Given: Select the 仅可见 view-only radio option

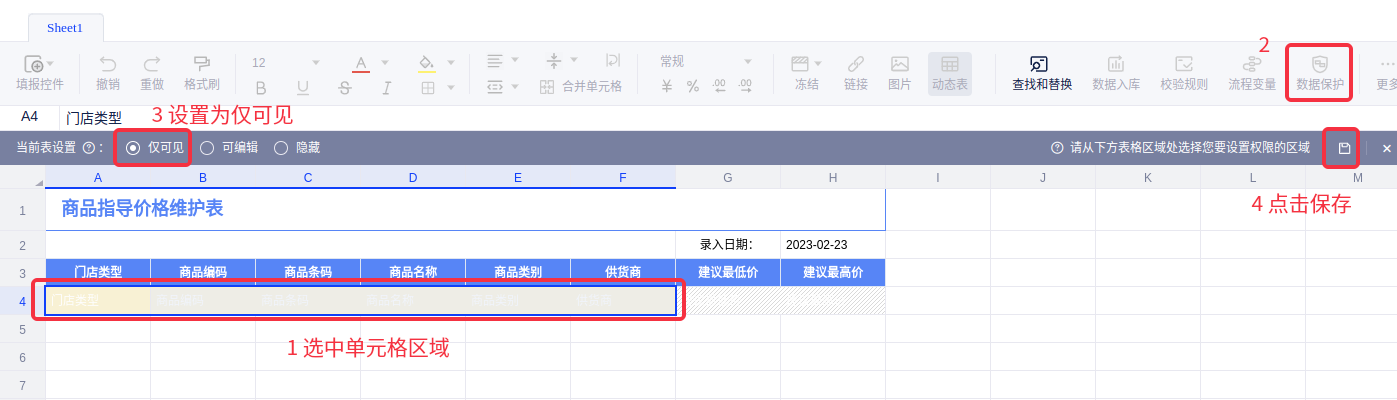Looking at the screenshot, I should (x=133, y=148).
